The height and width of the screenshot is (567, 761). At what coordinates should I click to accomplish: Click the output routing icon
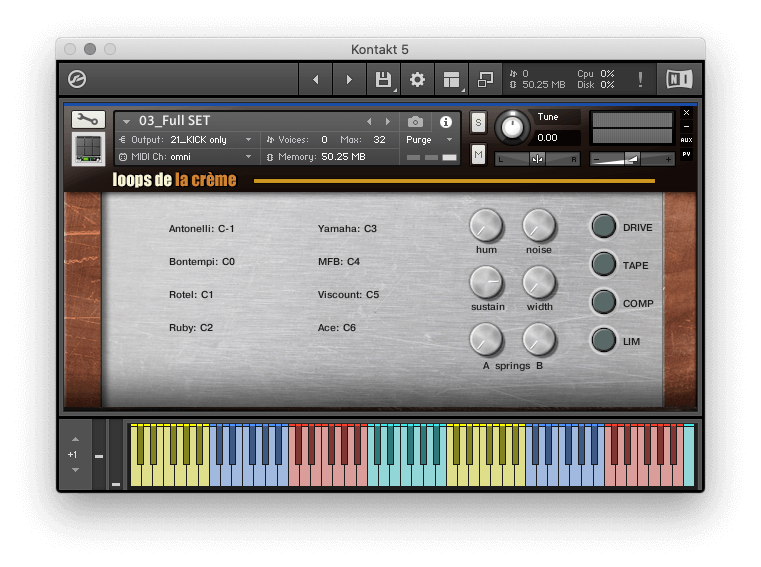click(x=123, y=140)
